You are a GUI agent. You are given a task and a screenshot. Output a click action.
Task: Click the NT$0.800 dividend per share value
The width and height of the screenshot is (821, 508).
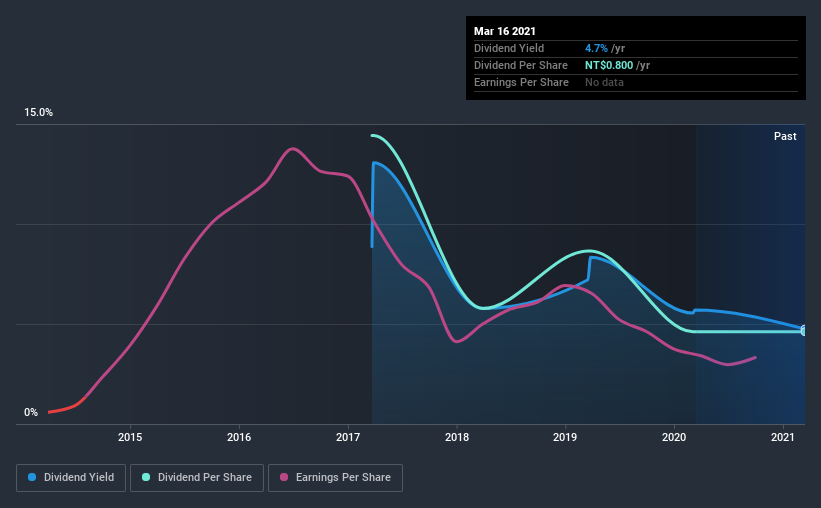609,65
